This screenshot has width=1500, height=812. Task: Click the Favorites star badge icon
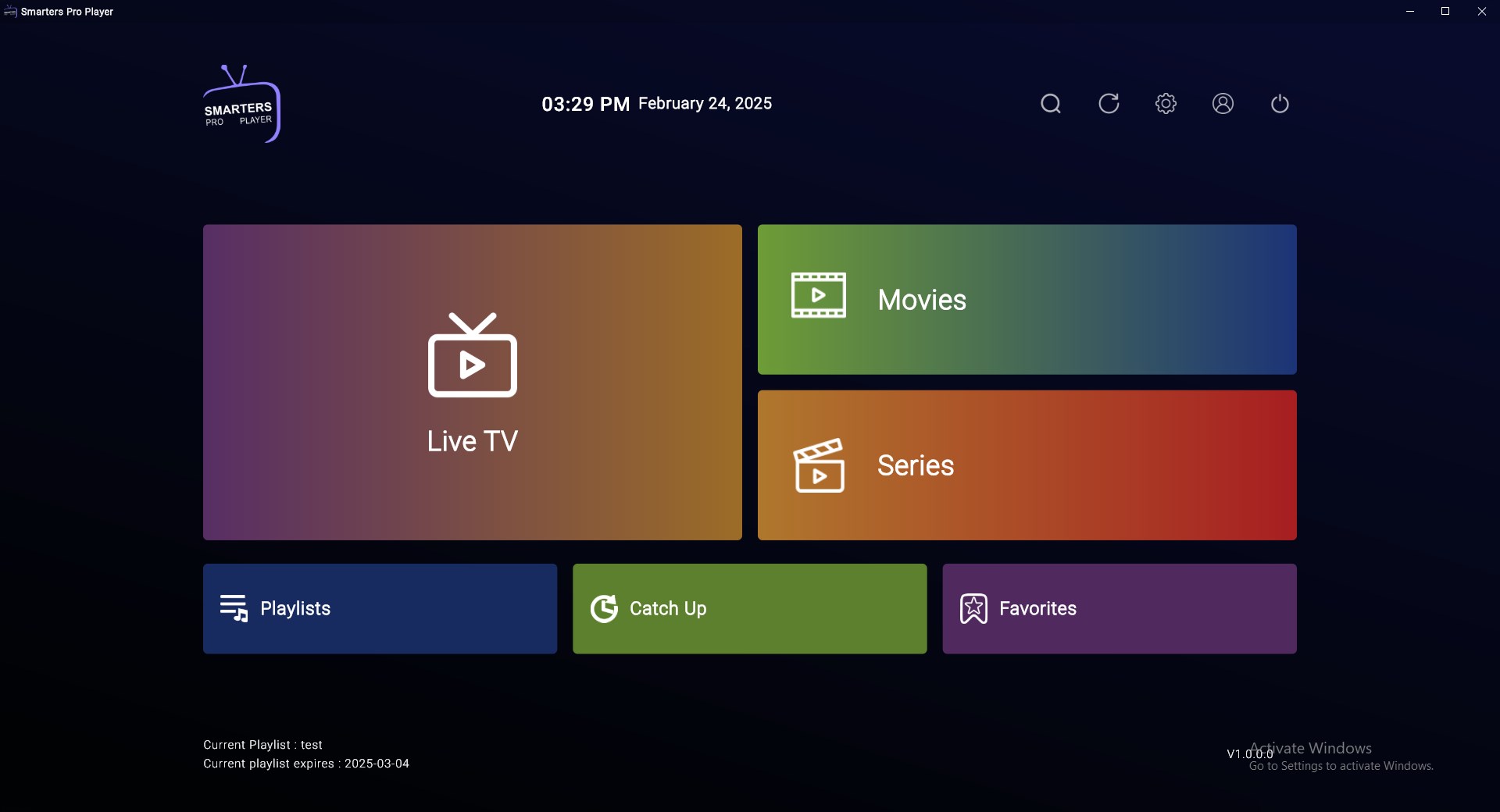pos(973,608)
